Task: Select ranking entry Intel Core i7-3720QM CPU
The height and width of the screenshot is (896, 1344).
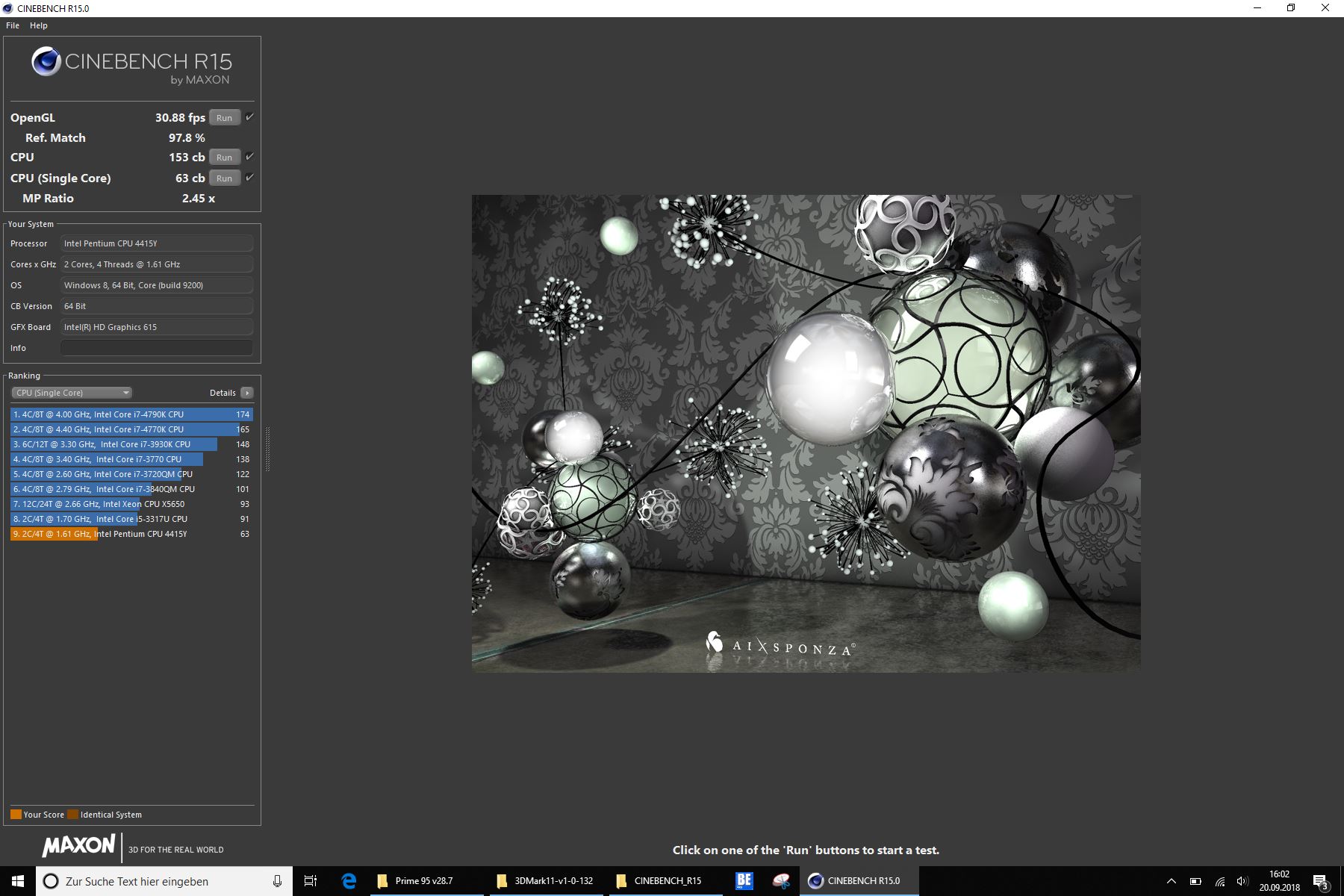Action: tap(132, 474)
